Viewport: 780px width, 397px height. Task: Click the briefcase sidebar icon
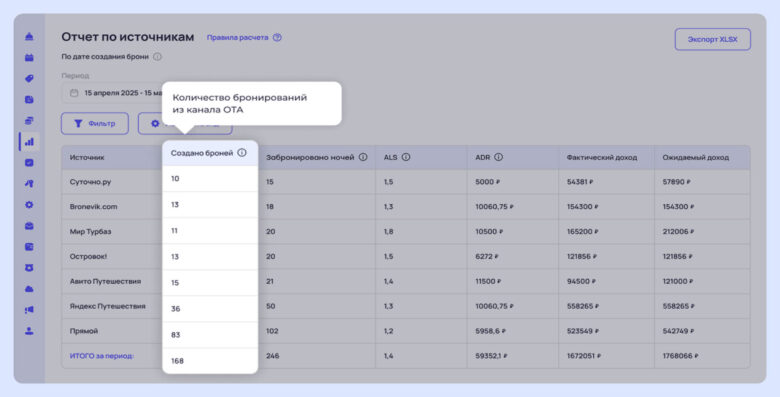coord(29,226)
